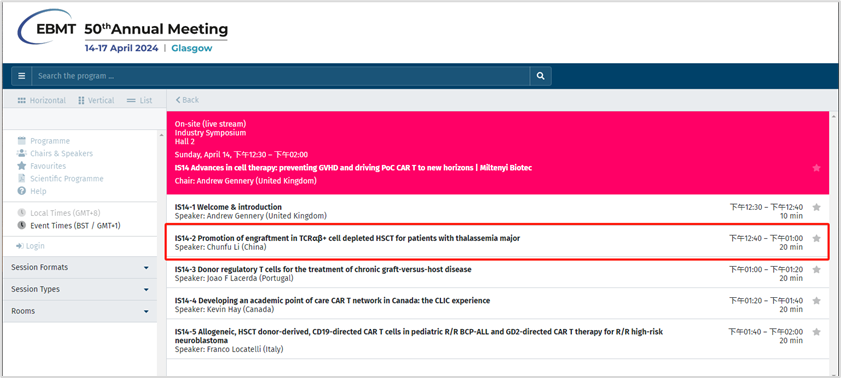
Task: Open the Chairs & Speakers page
Action: [55, 153]
